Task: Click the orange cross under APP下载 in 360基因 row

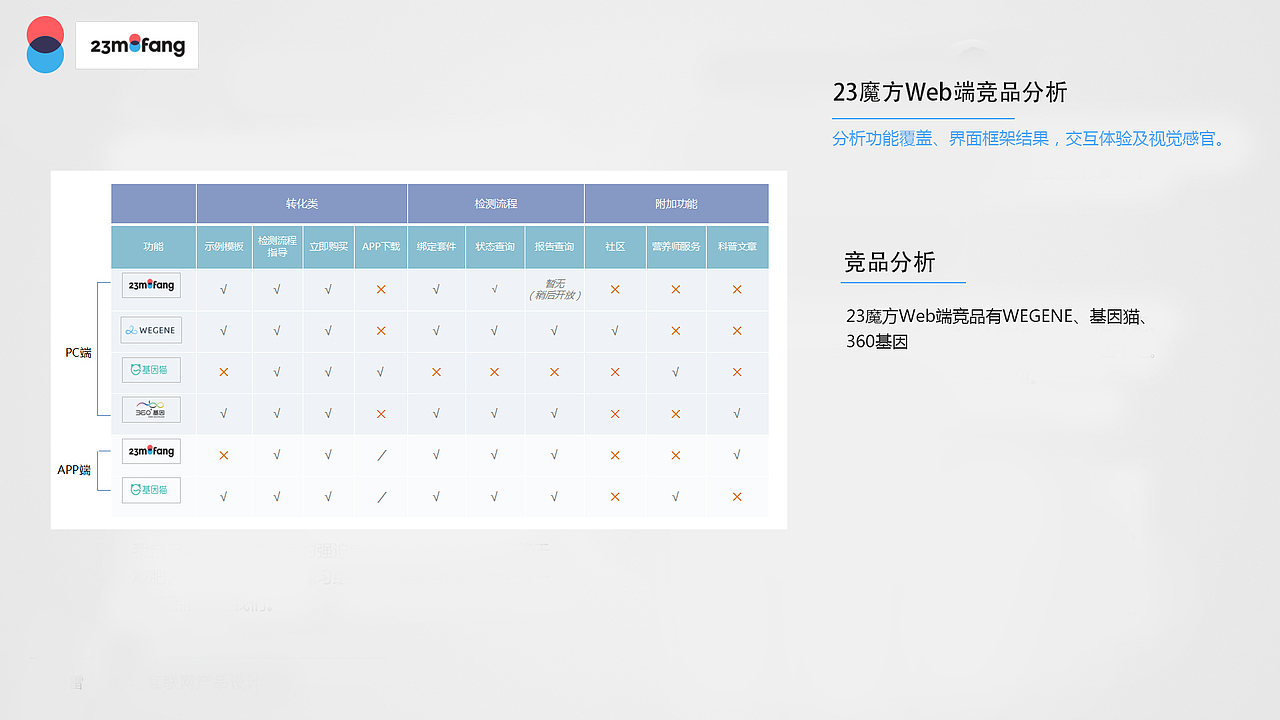Action: [381, 414]
